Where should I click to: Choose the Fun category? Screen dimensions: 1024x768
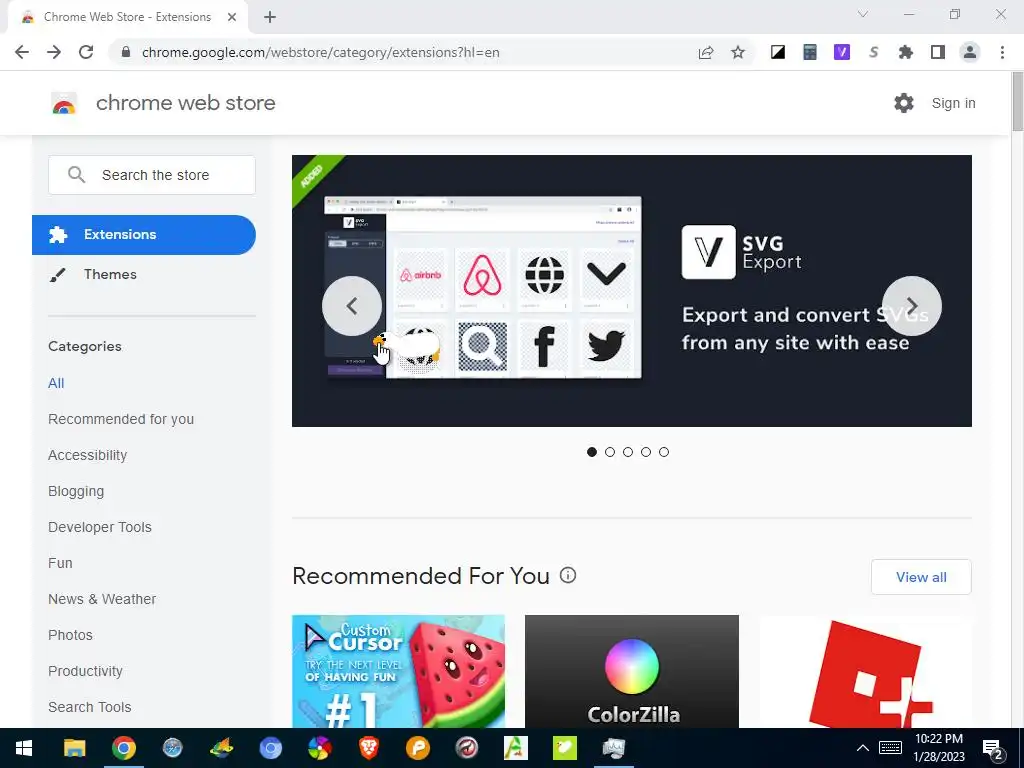(x=60, y=563)
